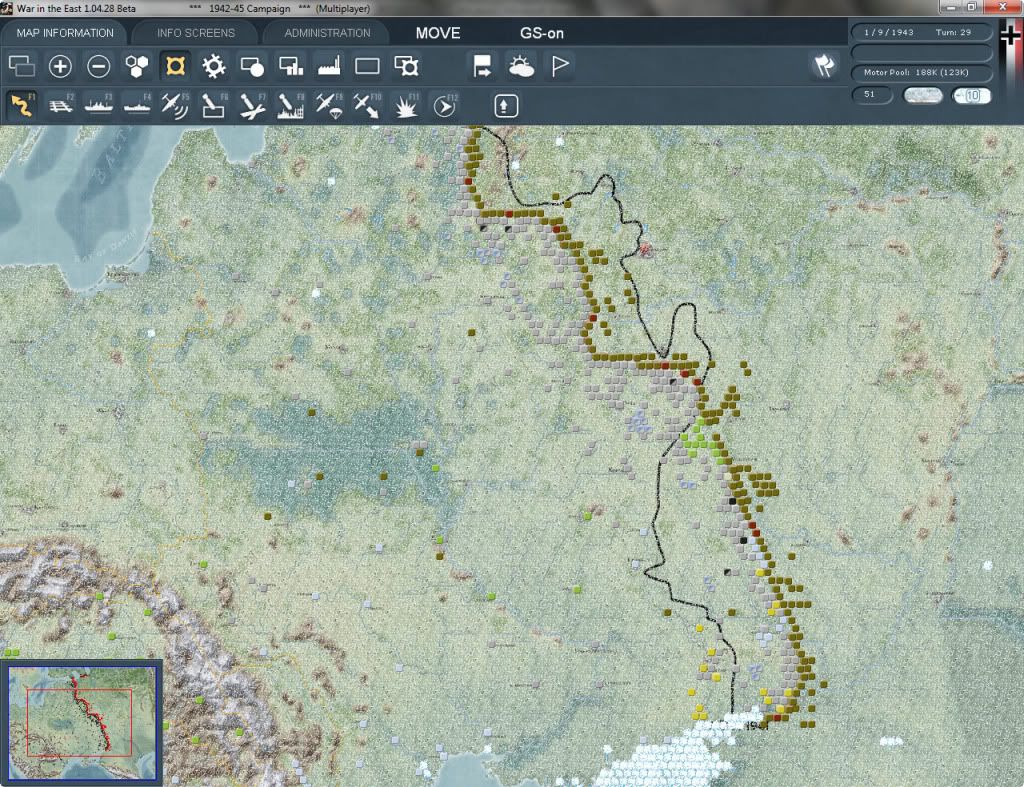Screen dimensions: 1024x787
Task: Select the circular arrow F12 icon
Action: 444,105
